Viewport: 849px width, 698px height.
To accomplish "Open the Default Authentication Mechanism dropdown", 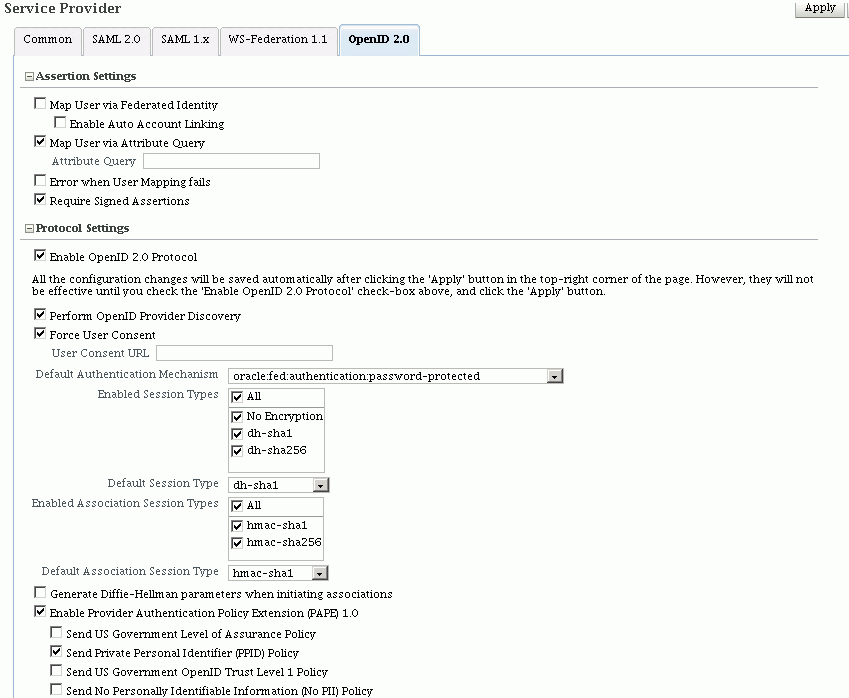I will tap(555, 375).
